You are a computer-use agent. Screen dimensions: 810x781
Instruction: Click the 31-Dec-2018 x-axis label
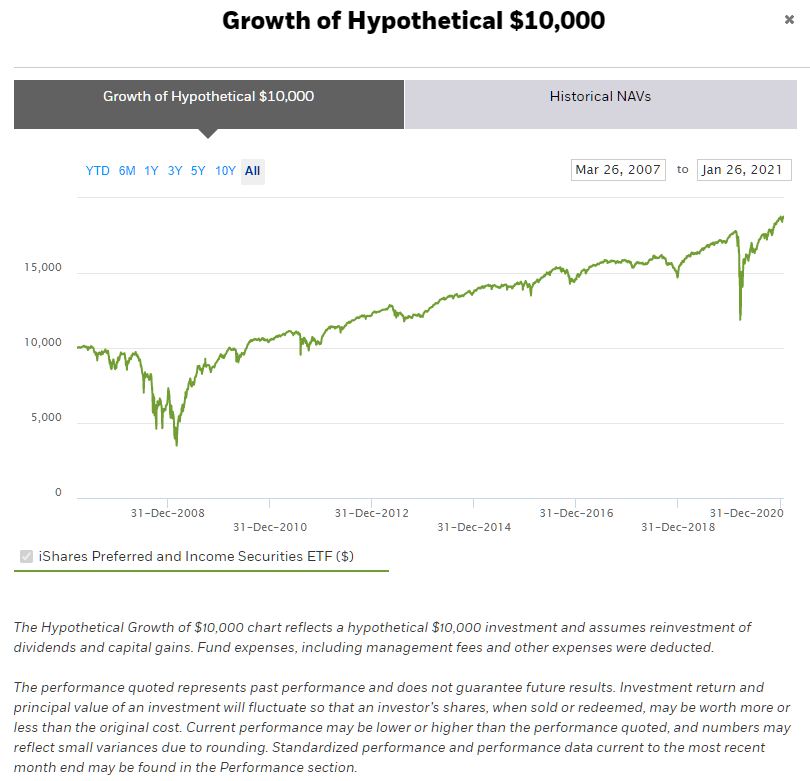point(678,527)
